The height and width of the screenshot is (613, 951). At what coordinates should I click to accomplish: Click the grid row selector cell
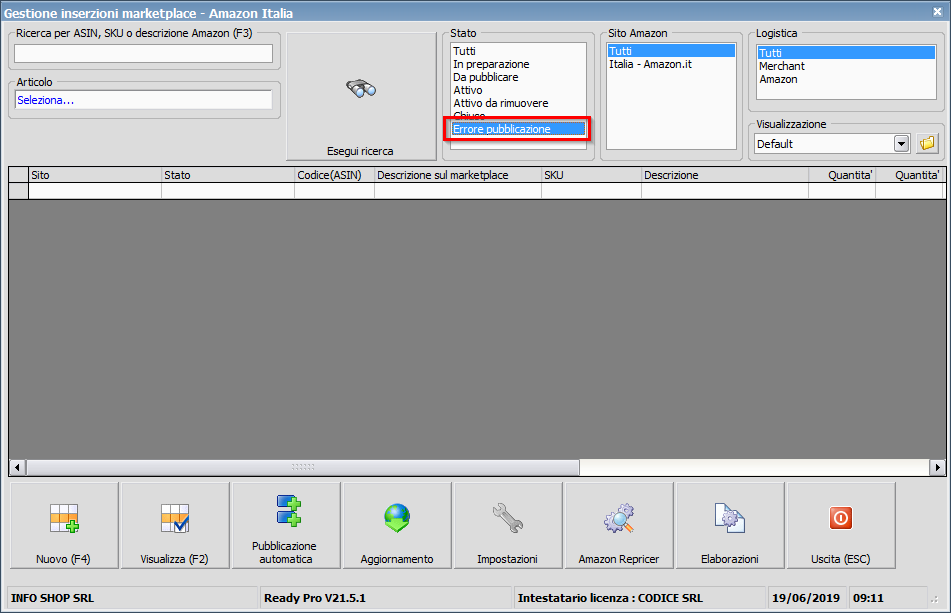19,190
